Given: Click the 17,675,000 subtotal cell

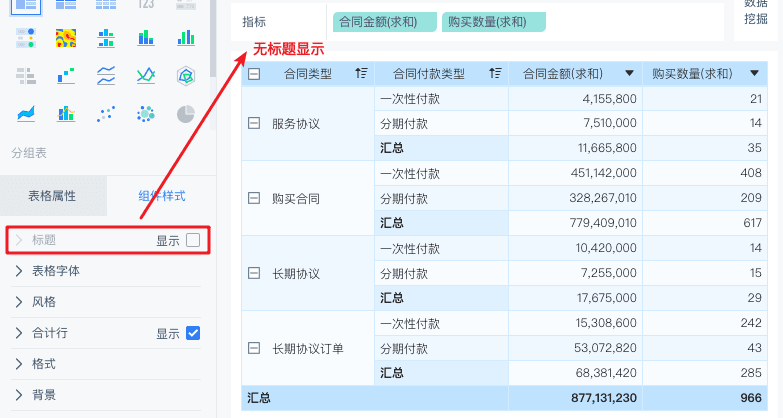Looking at the screenshot, I should click(x=575, y=298).
